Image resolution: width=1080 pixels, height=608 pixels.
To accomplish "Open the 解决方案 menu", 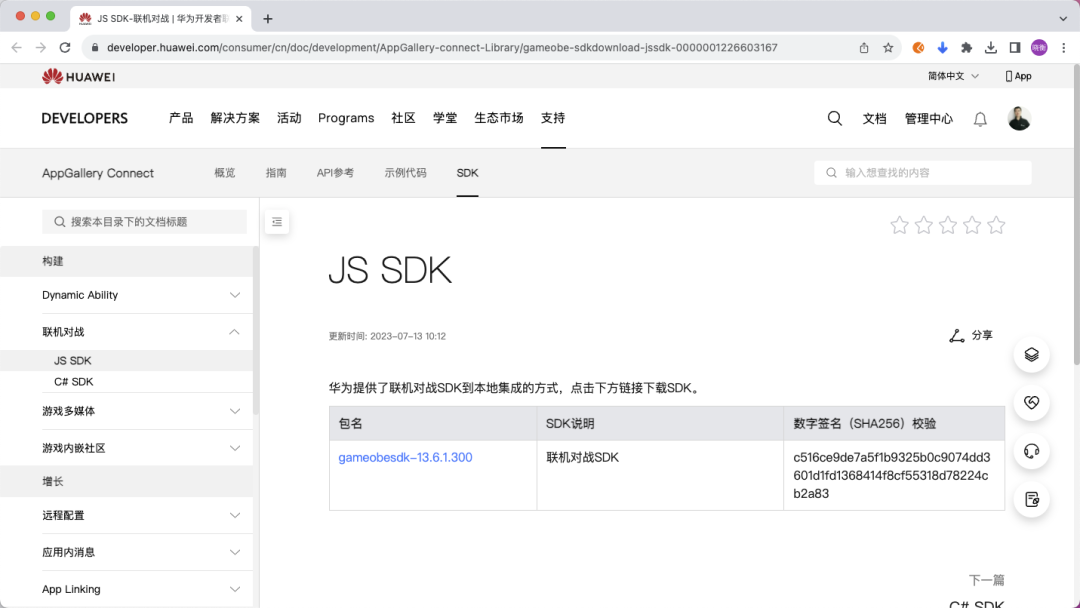I will [x=235, y=118].
